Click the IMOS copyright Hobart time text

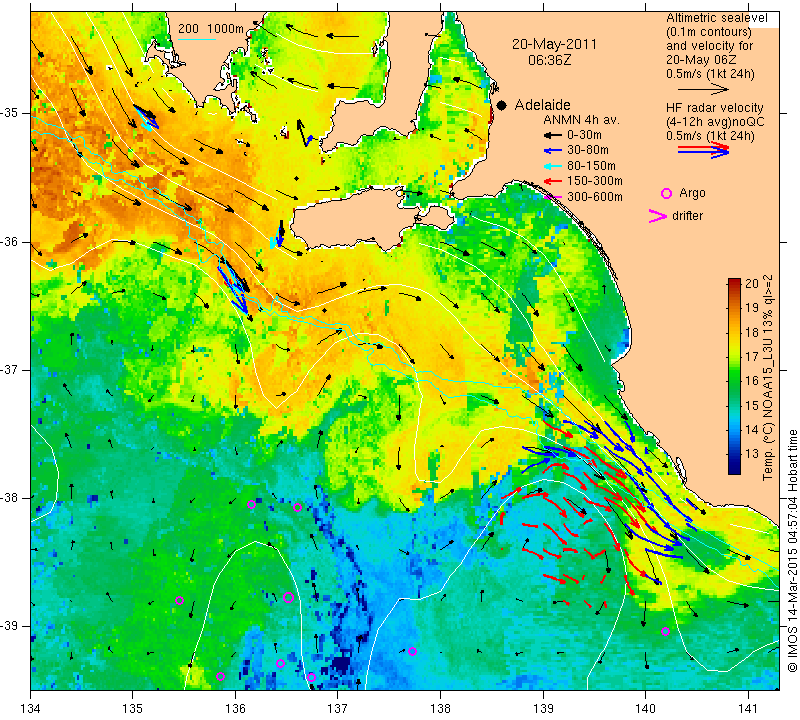pyautogui.click(x=792, y=551)
